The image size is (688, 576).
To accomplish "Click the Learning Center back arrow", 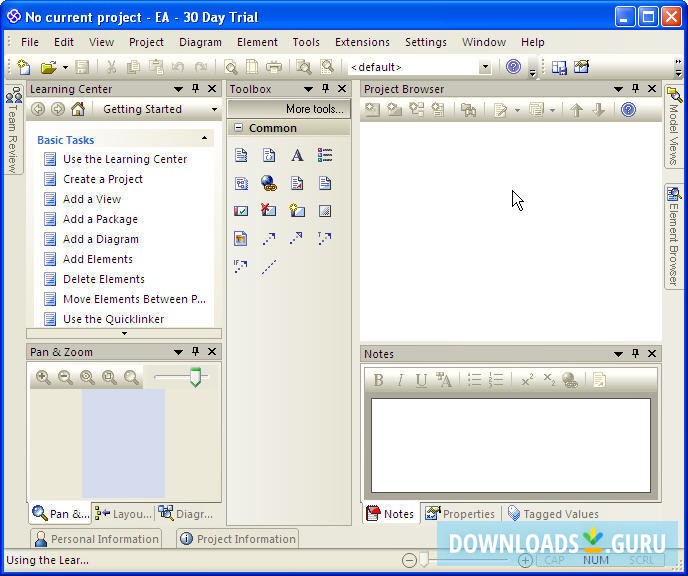I will pyautogui.click(x=38, y=109).
